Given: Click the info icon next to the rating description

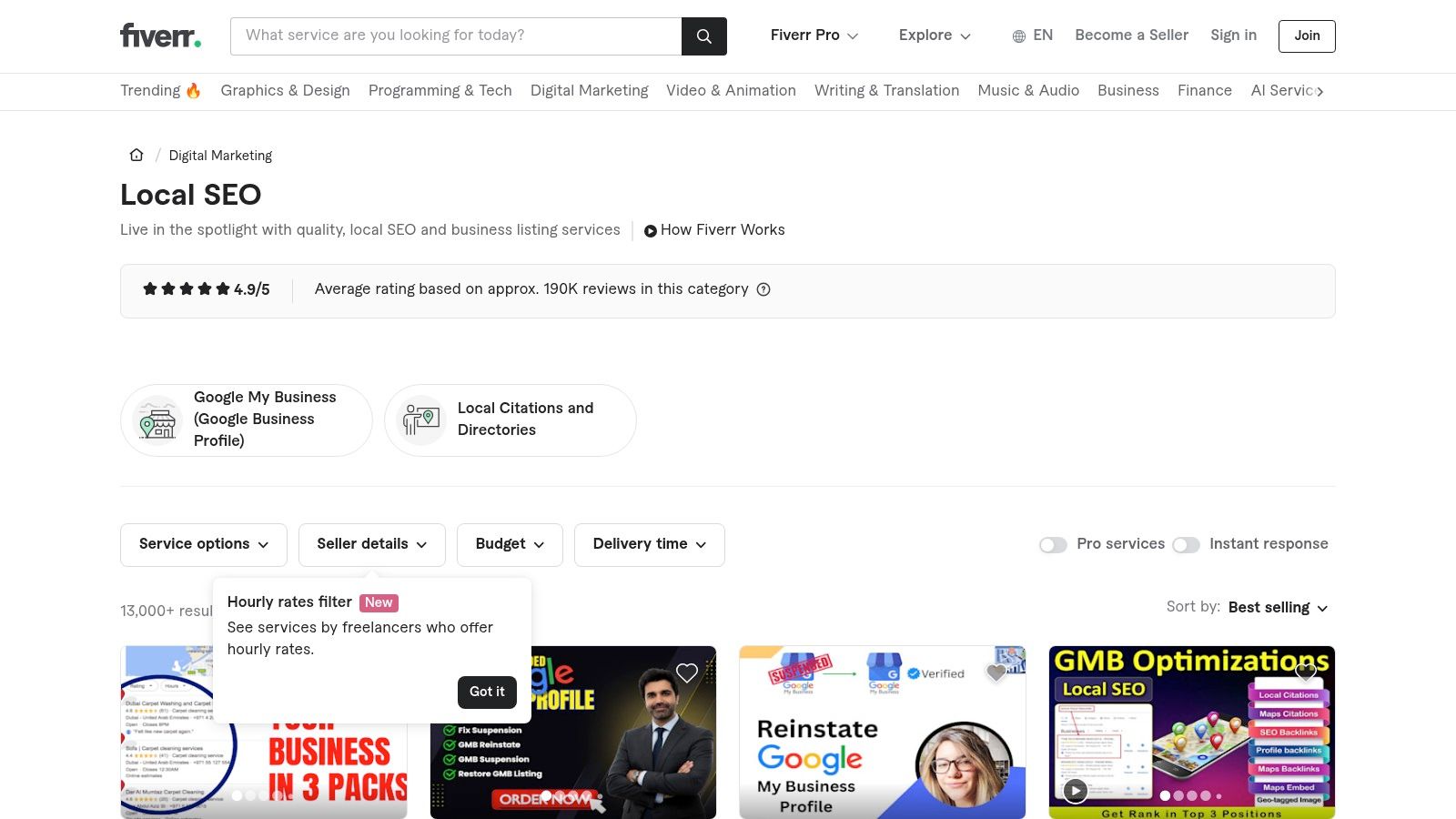Looking at the screenshot, I should point(763,288).
